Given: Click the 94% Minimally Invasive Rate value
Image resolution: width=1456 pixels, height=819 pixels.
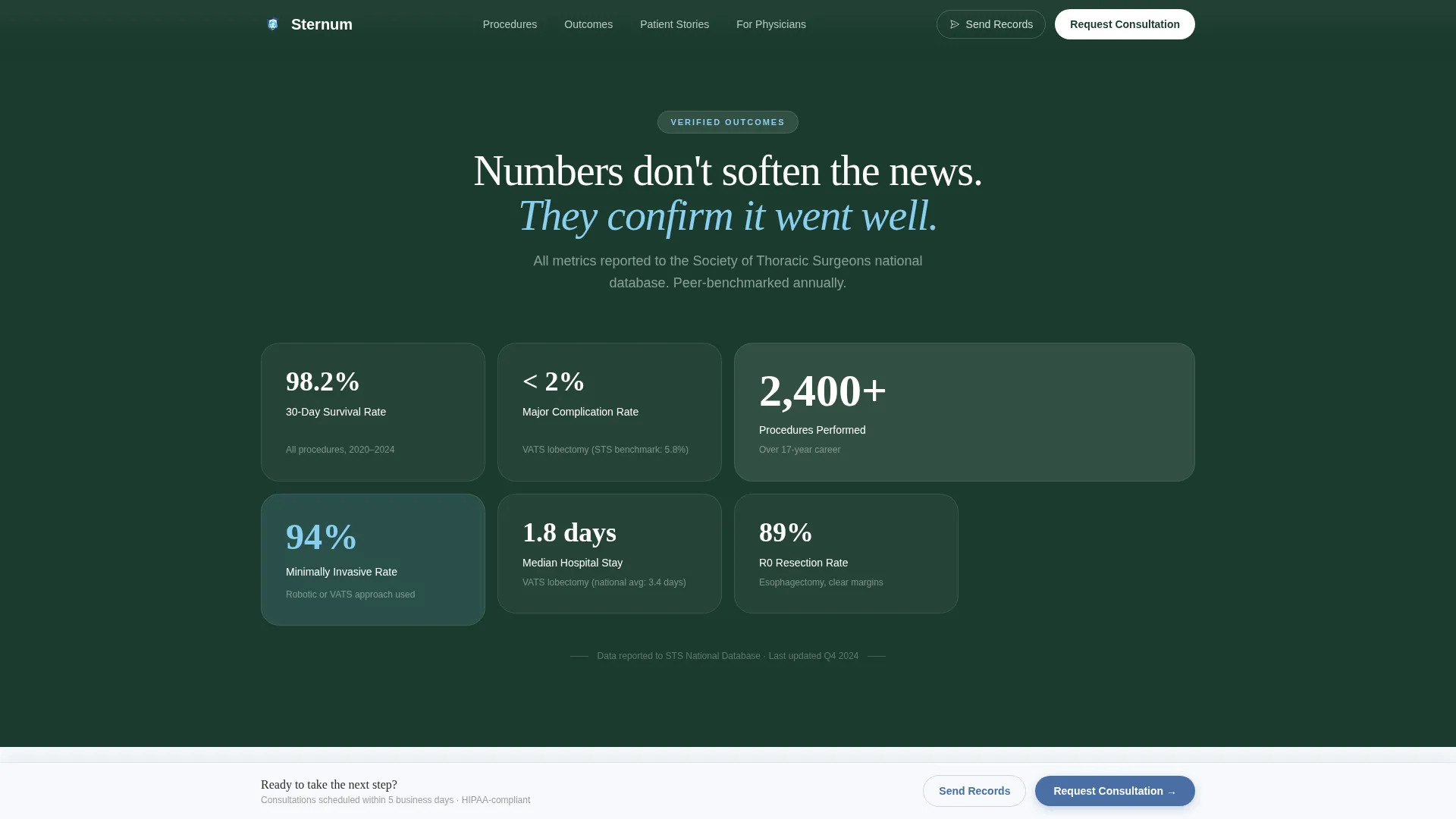Looking at the screenshot, I should tap(322, 537).
